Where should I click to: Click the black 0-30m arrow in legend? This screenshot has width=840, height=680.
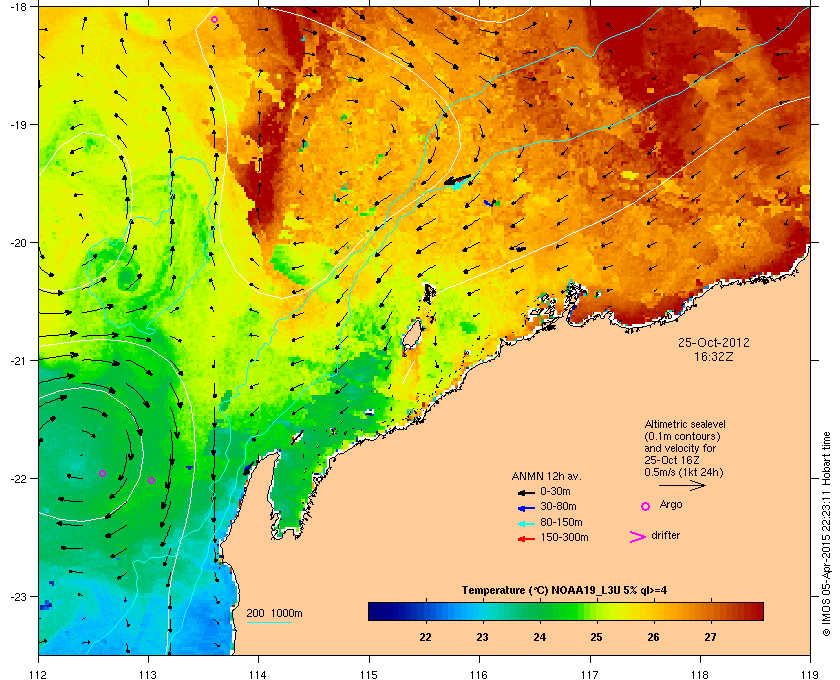click(x=526, y=492)
